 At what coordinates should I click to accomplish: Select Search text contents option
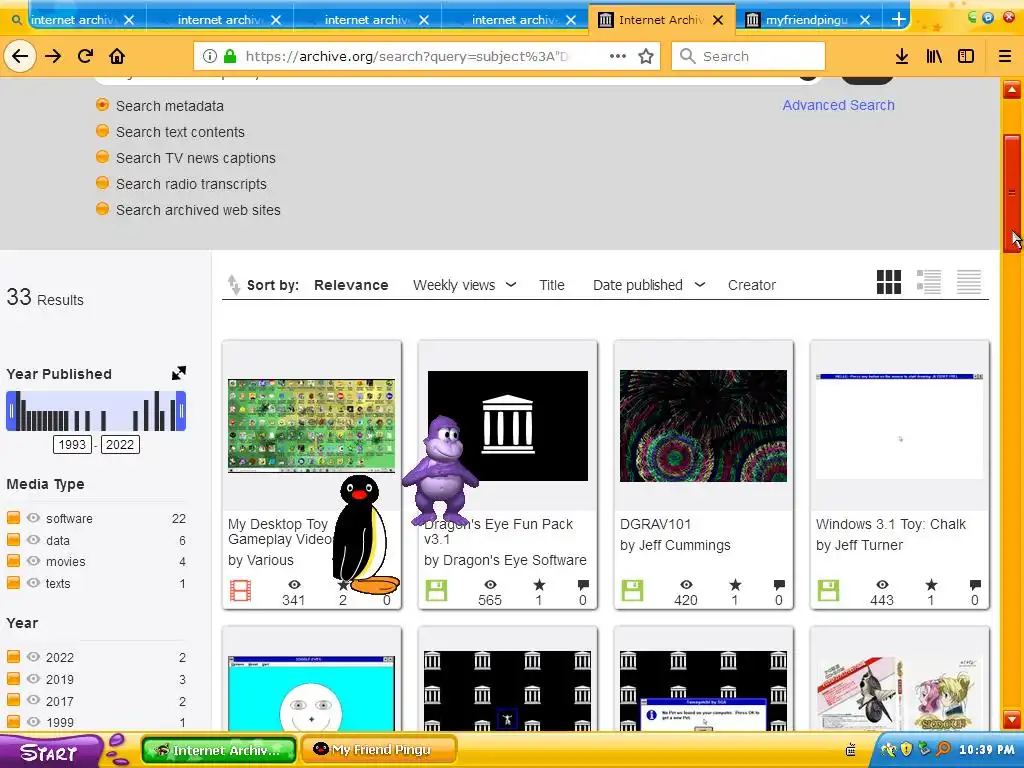(x=102, y=131)
